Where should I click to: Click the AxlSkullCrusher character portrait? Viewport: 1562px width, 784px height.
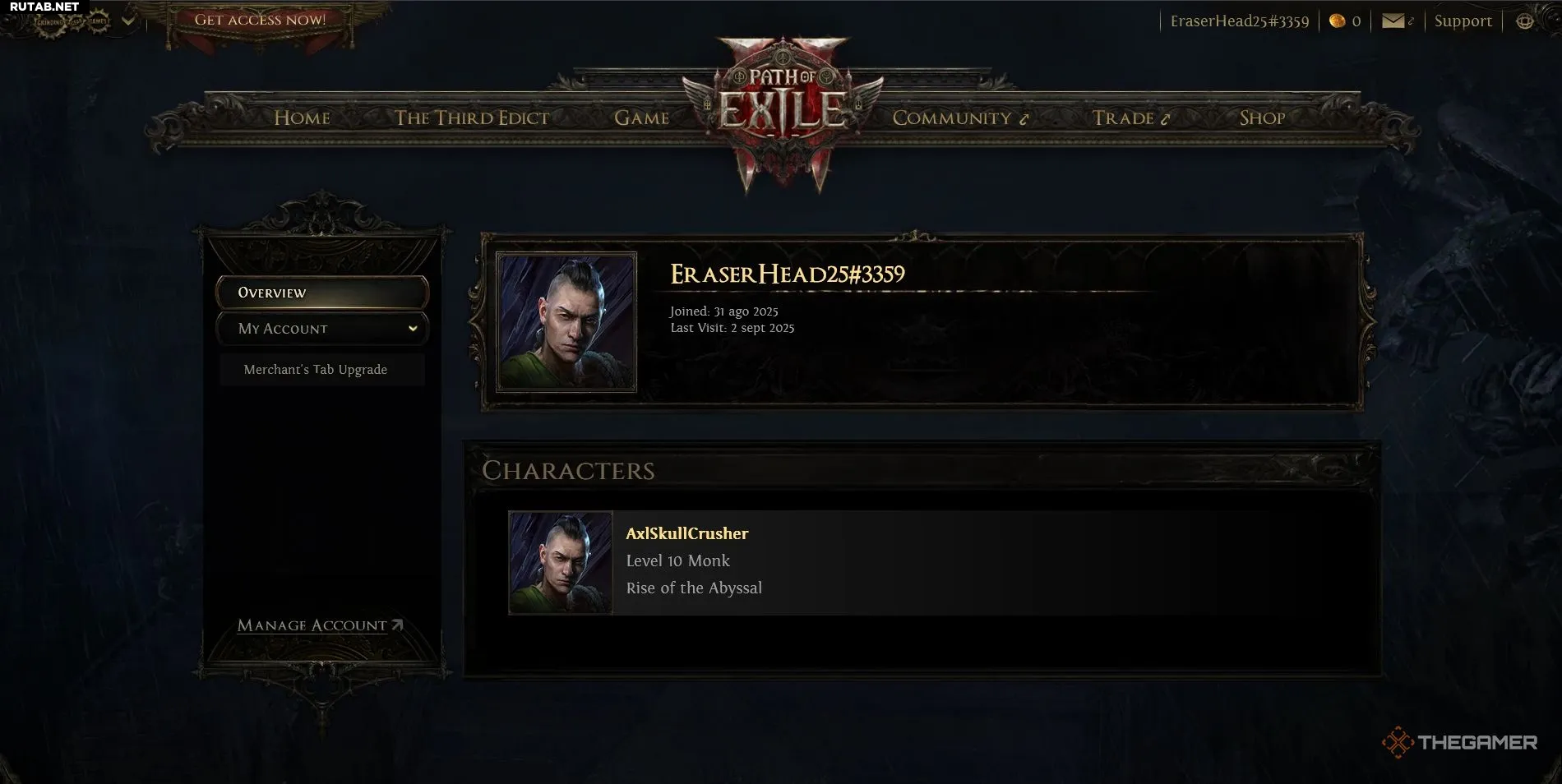(561, 563)
